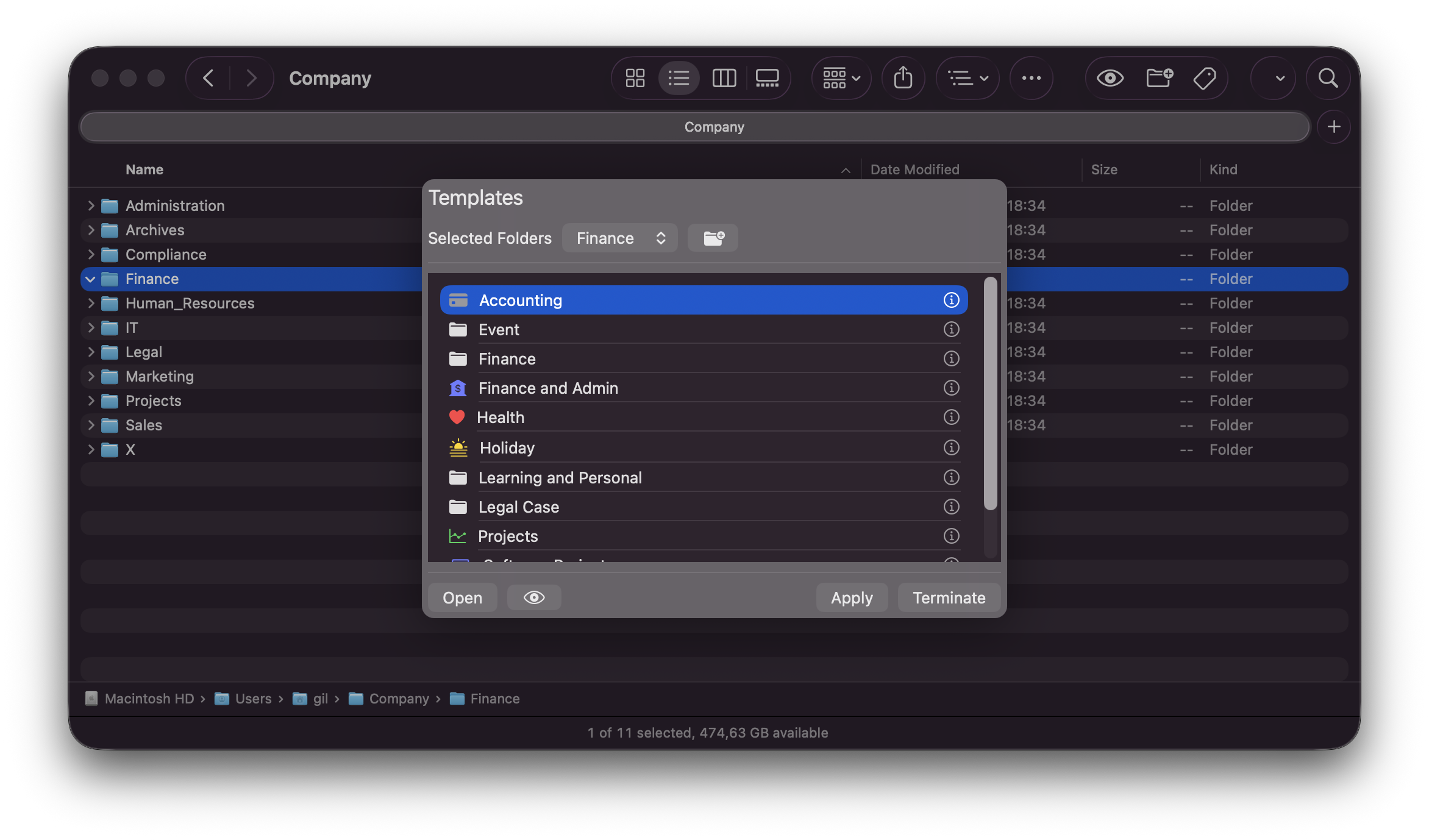The image size is (1429, 840).
Task: Click the new folder icon beside Selected Folders
Action: [713, 238]
